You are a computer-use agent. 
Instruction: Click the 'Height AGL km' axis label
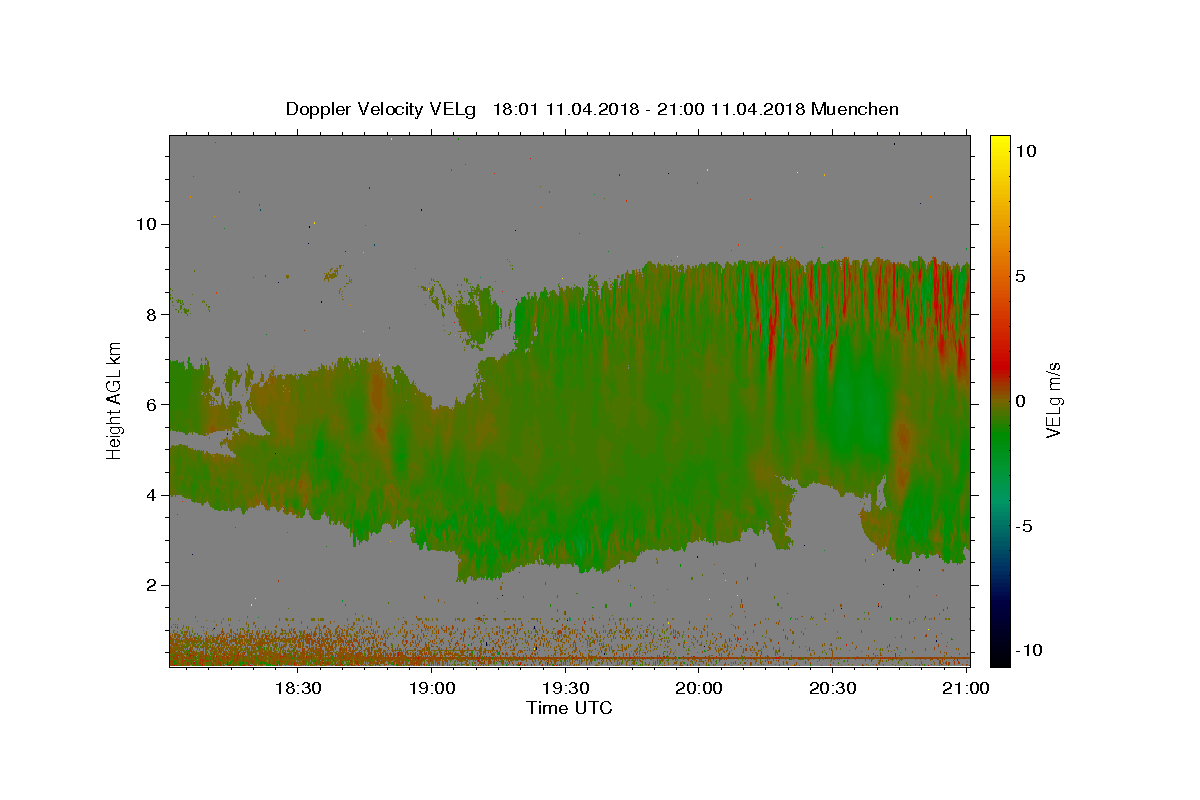(115, 400)
